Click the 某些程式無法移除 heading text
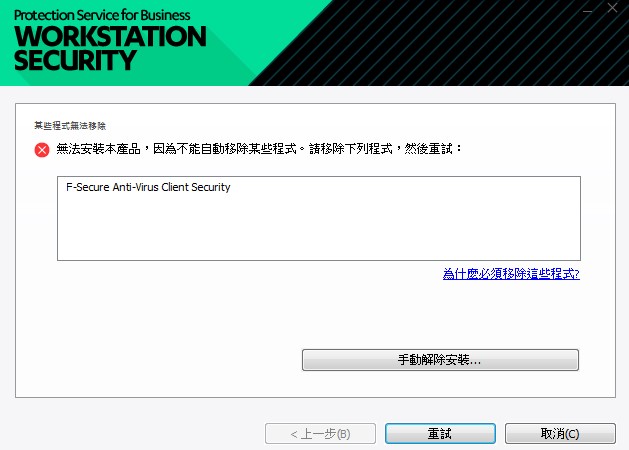 [x=70, y=126]
